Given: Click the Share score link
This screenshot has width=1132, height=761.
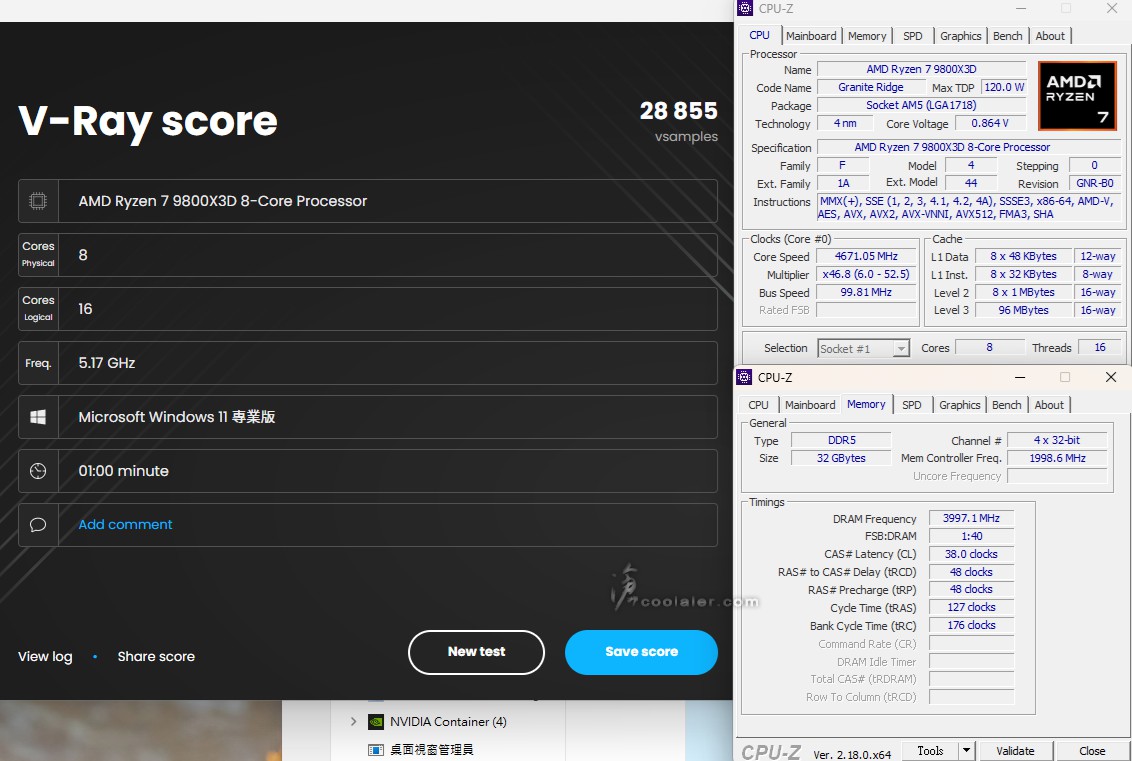Looking at the screenshot, I should coord(156,657).
